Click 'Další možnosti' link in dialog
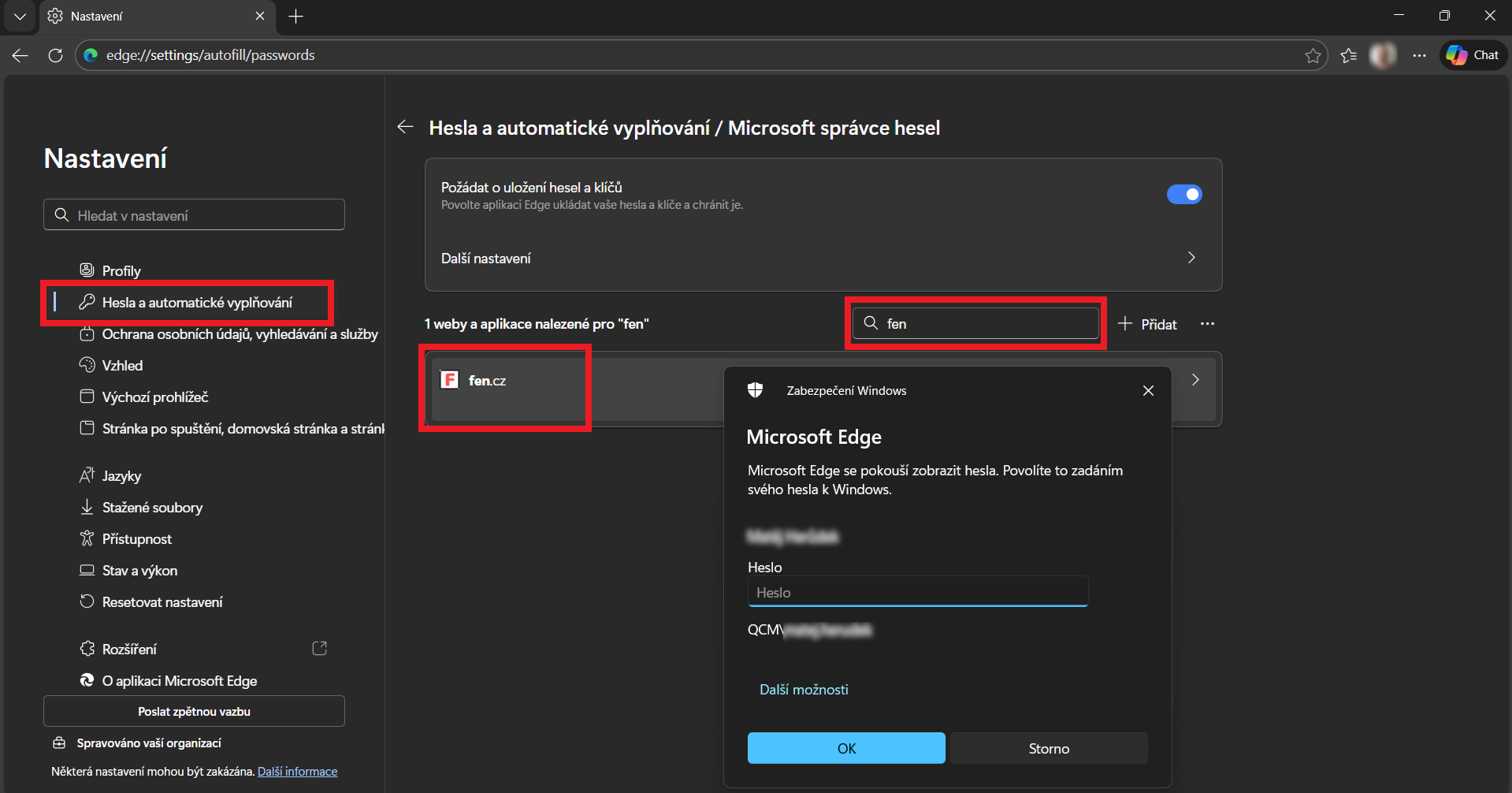The image size is (1512, 793). coord(803,690)
